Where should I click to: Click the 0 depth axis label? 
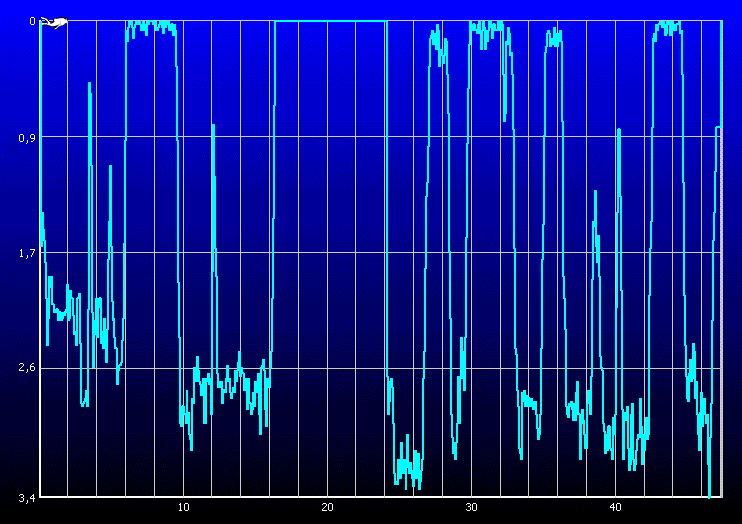pyautogui.click(x=32, y=21)
